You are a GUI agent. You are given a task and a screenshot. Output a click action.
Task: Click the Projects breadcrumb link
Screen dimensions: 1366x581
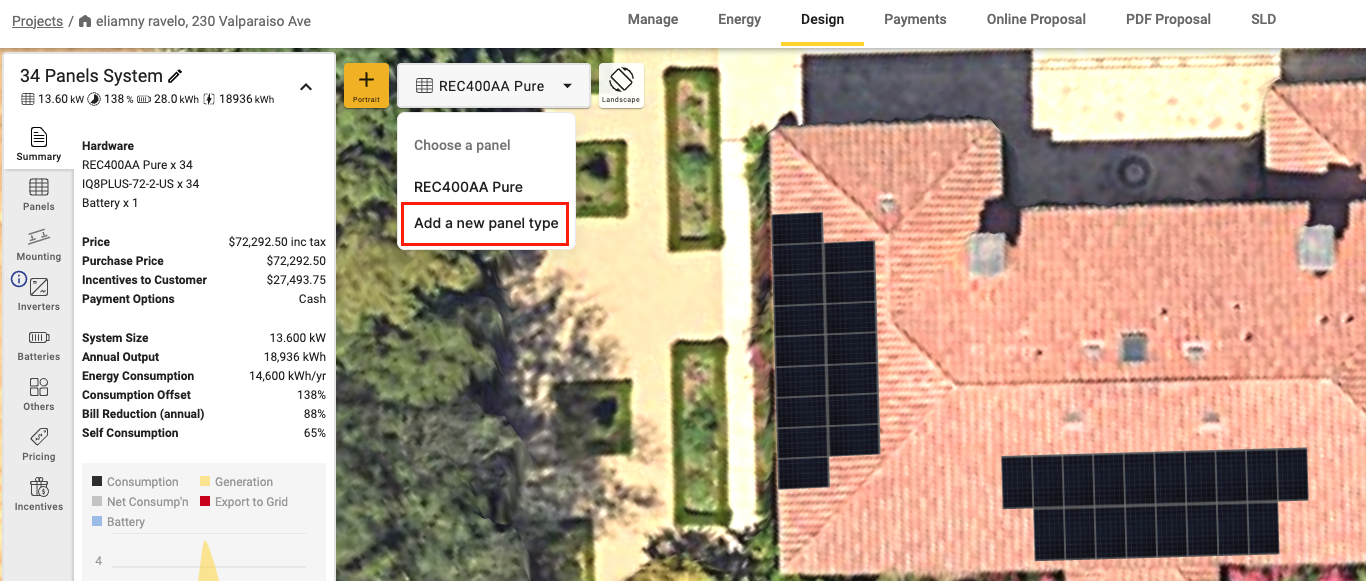coord(37,21)
